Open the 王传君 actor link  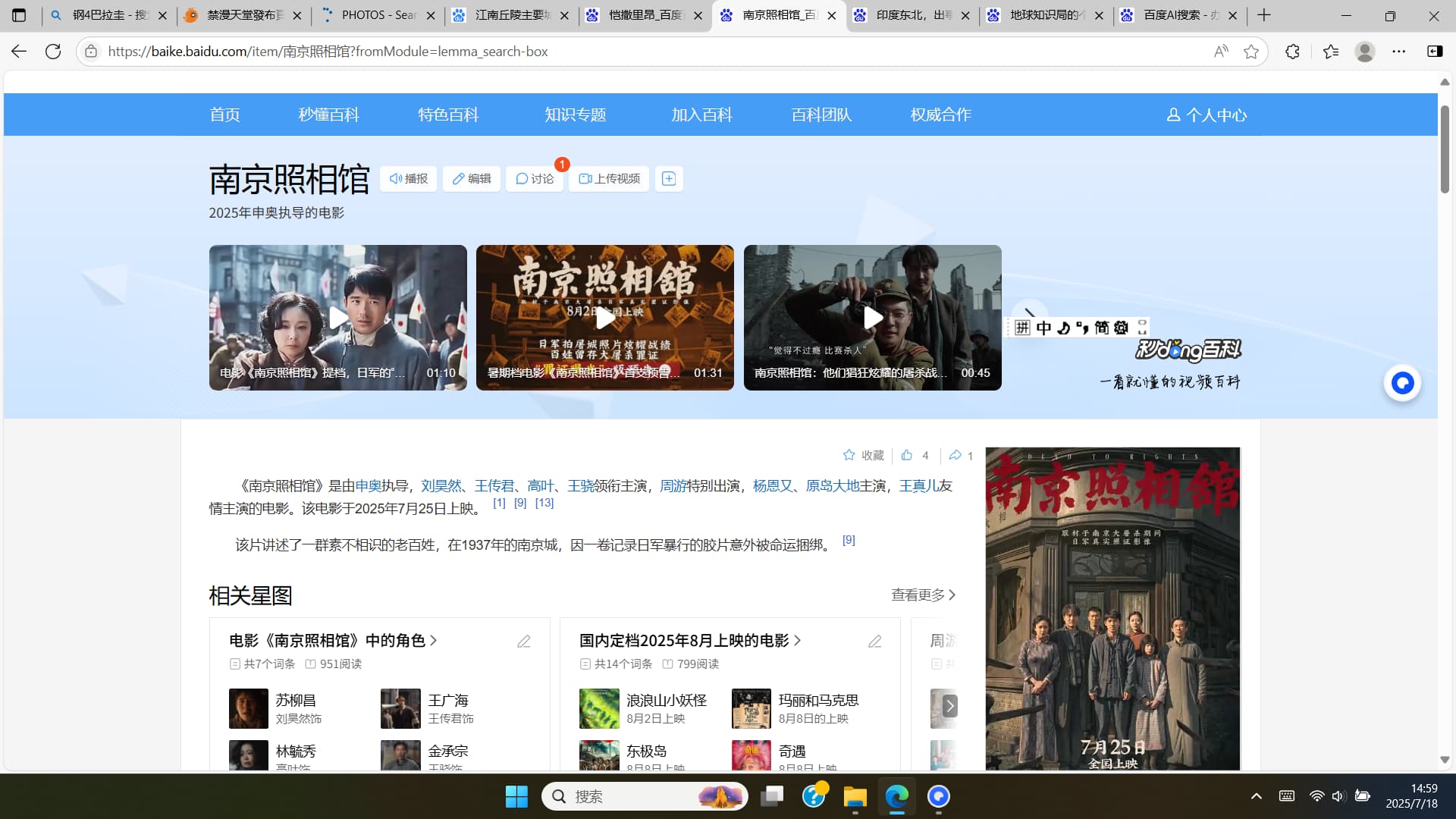[494, 486]
